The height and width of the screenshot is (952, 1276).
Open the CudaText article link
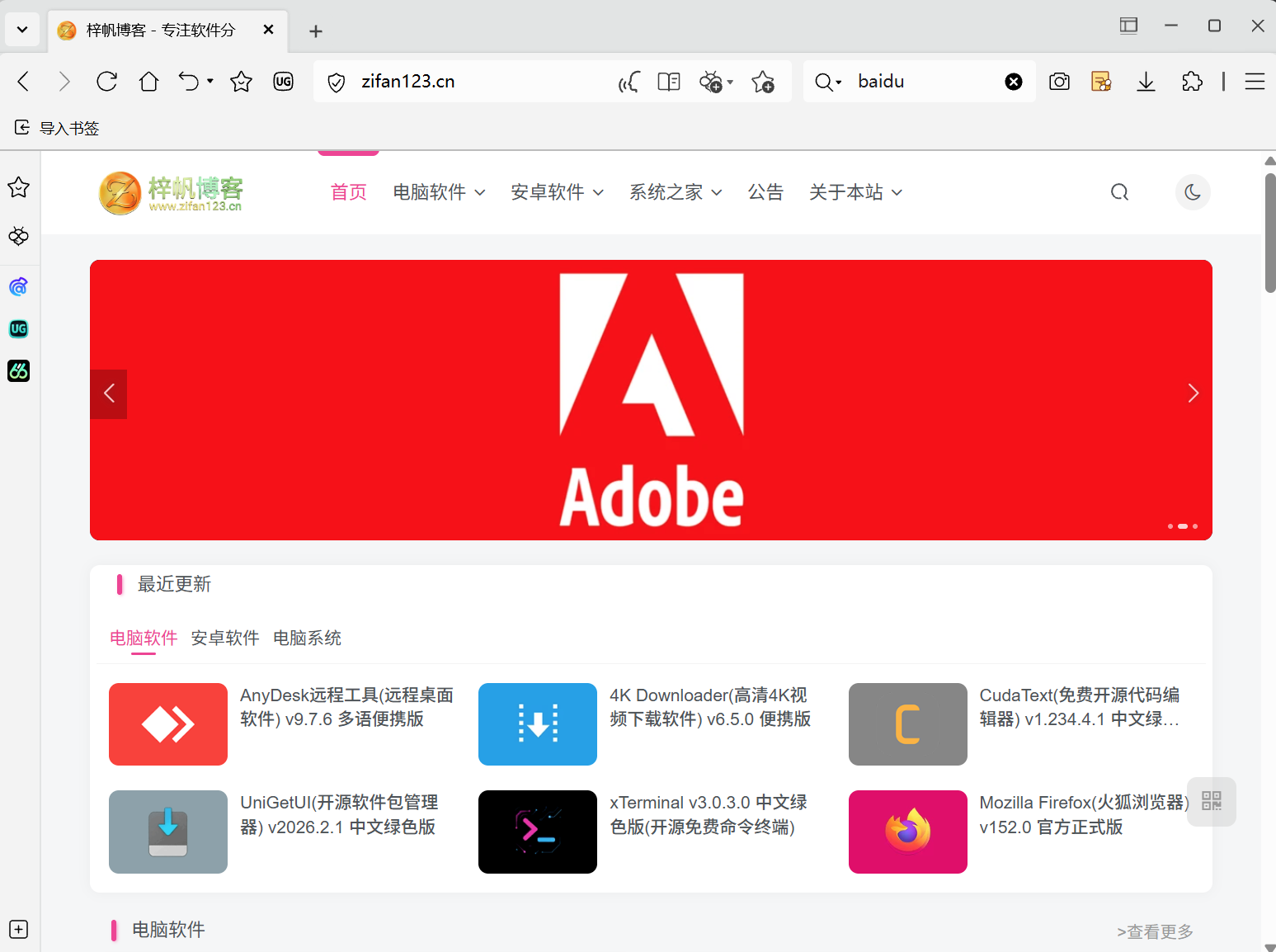tap(1080, 707)
